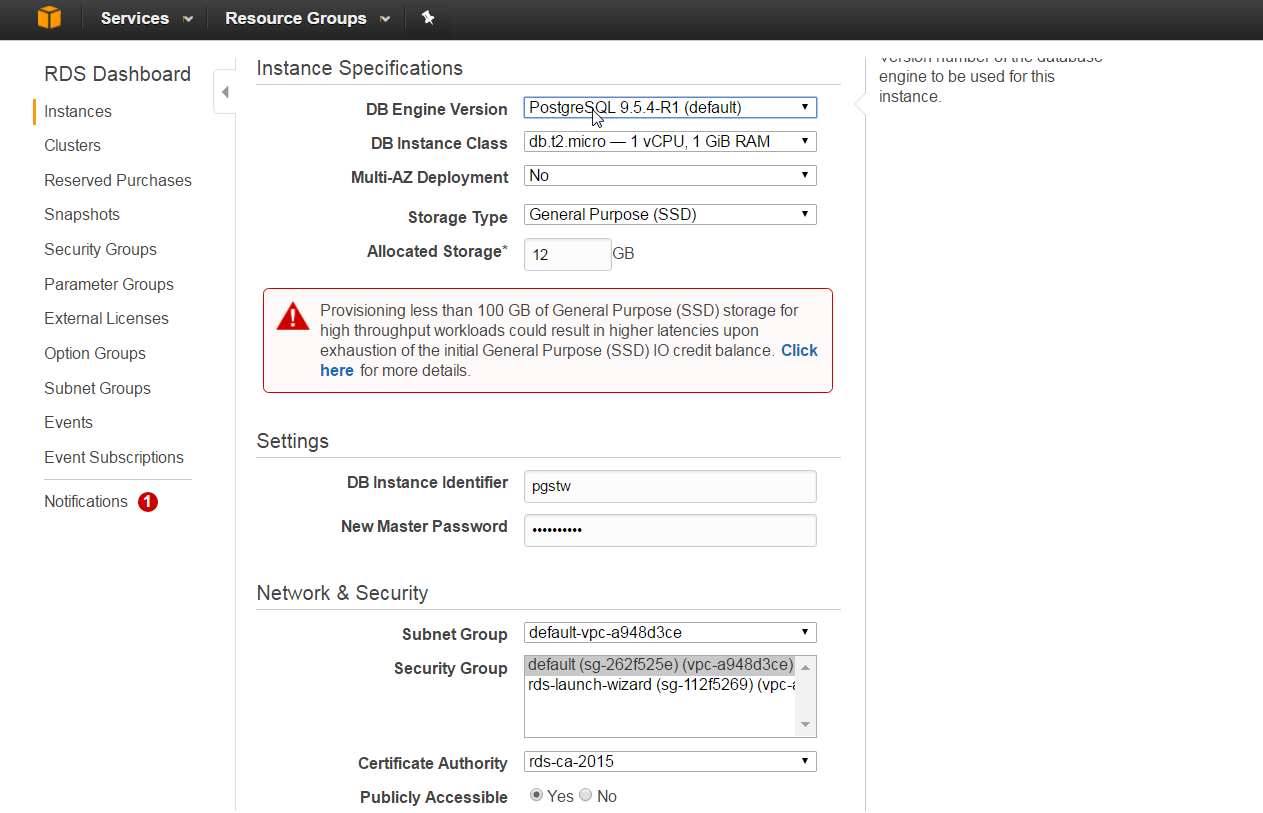The height and width of the screenshot is (813, 1263).
Task: Select rds-launch-wizard security group entry
Action: click(x=660, y=685)
